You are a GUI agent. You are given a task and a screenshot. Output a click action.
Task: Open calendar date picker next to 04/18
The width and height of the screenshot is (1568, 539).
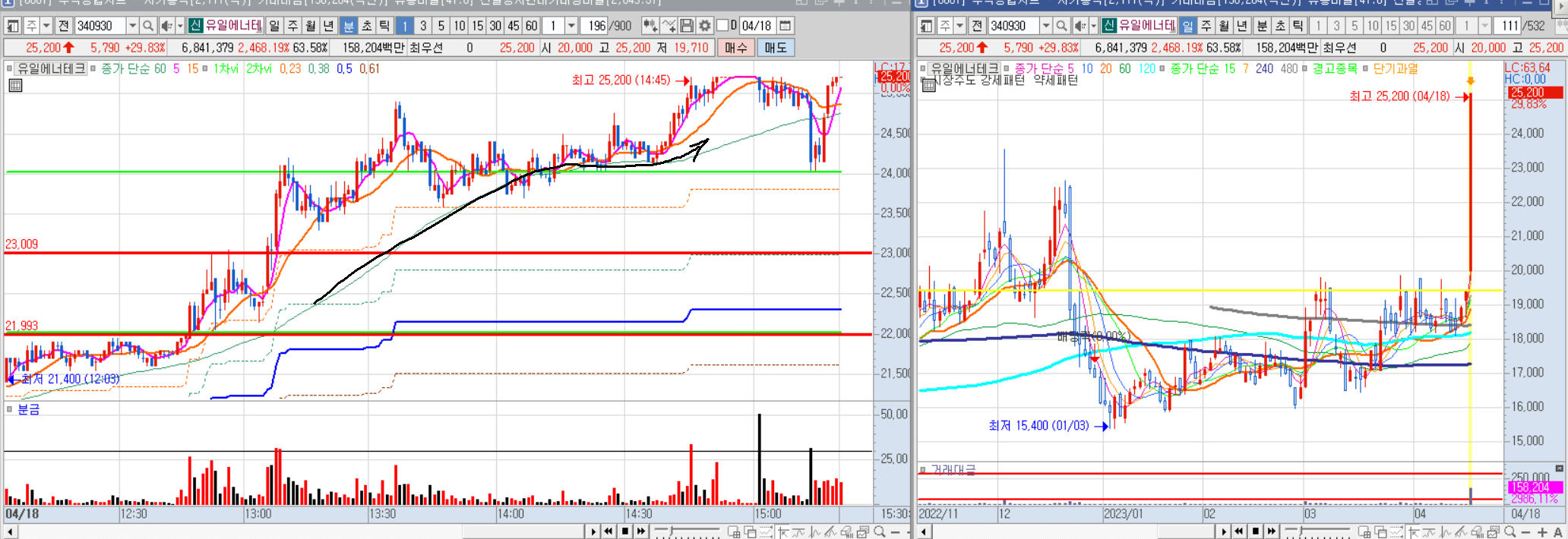pos(786,26)
